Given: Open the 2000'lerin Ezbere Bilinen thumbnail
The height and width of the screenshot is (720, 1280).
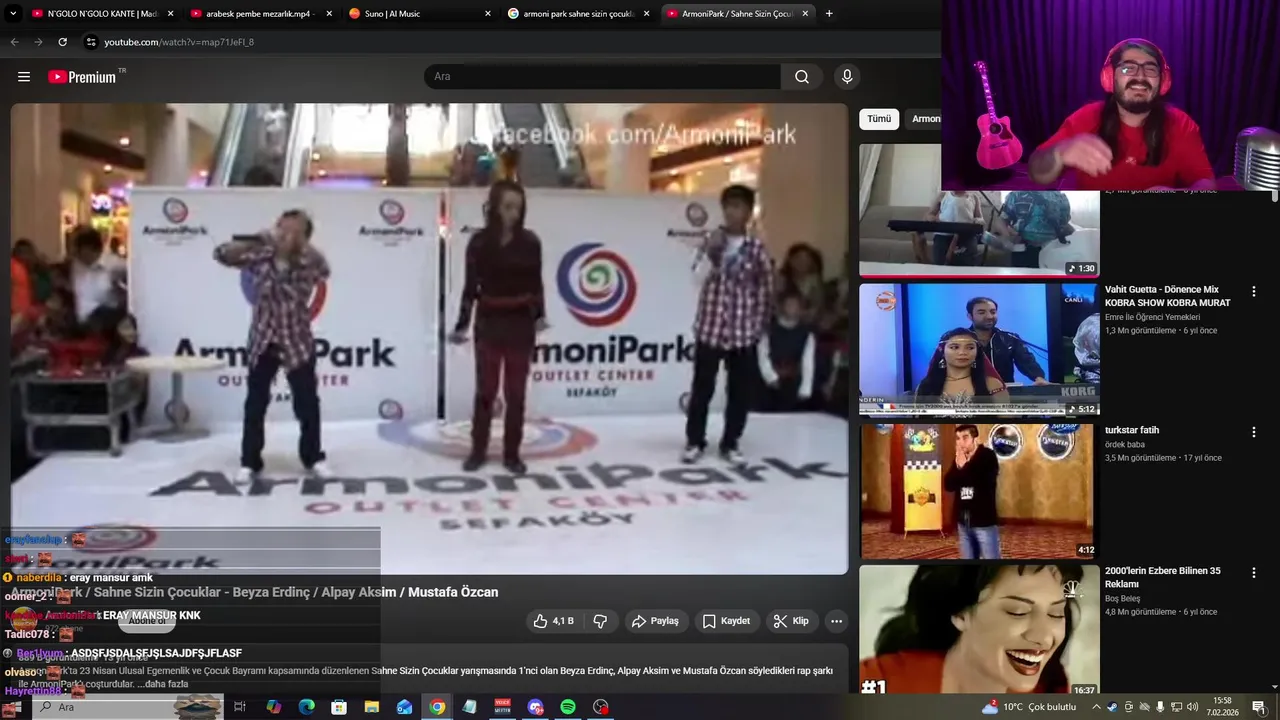Looking at the screenshot, I should click(978, 631).
